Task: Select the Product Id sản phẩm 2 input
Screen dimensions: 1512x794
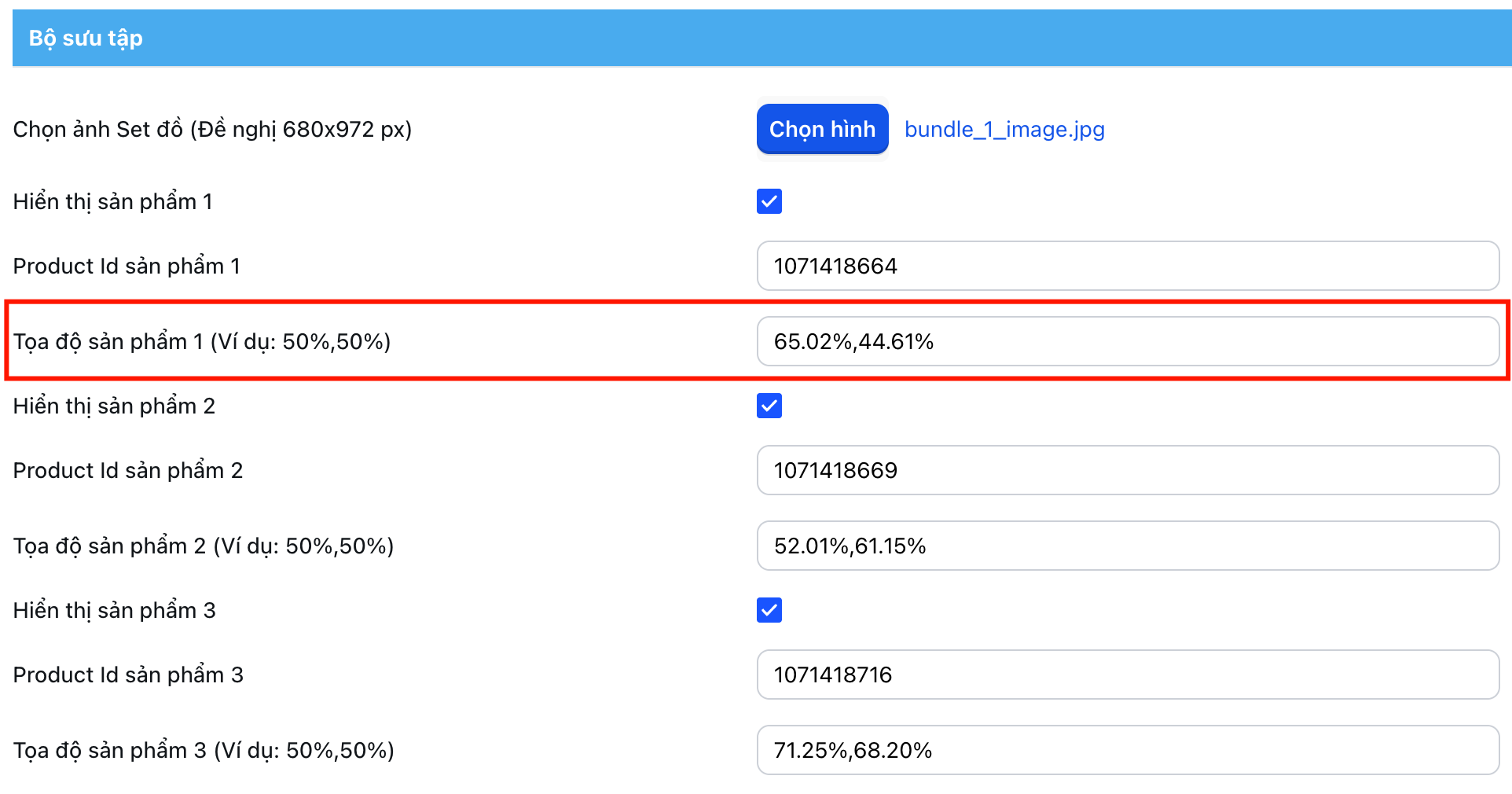Action: [x=1127, y=470]
